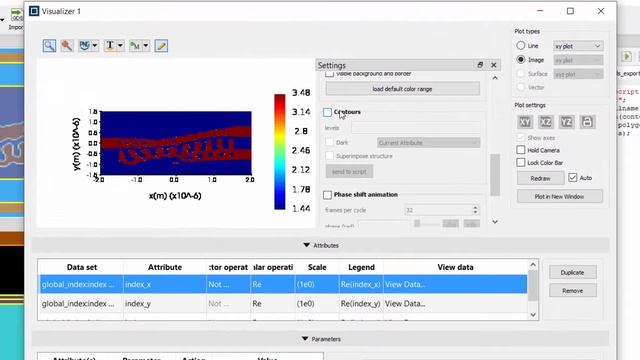Uncheck the Auto redraw checkbox
The image size is (640, 360).
(573, 178)
